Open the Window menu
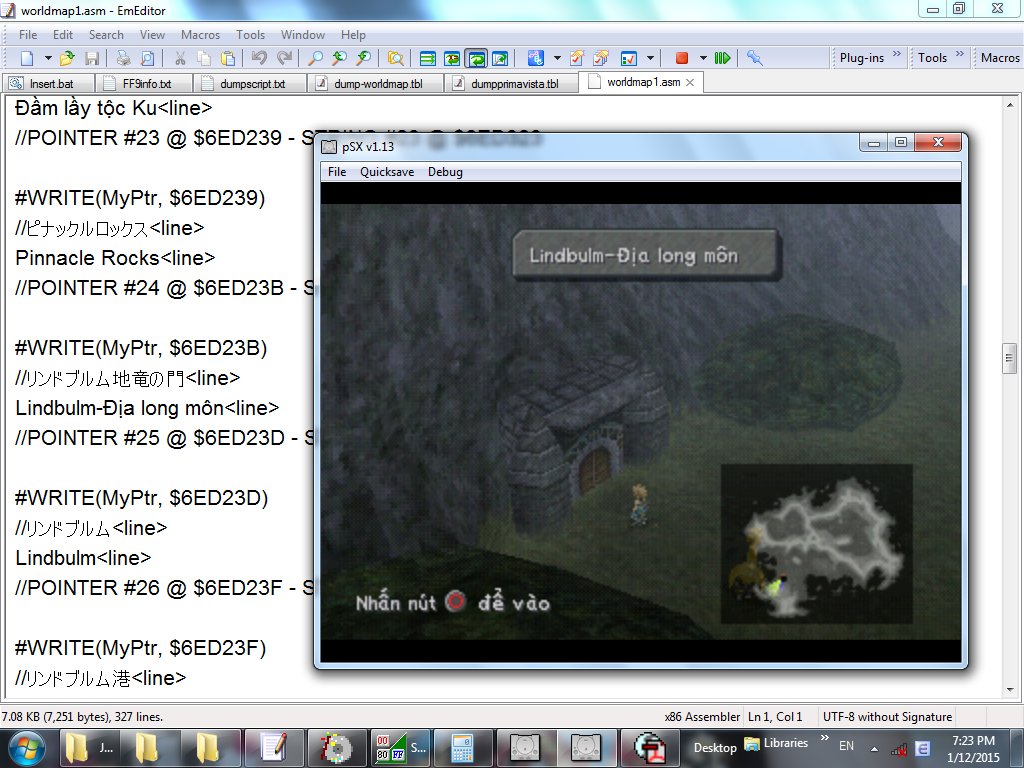 pyautogui.click(x=302, y=35)
